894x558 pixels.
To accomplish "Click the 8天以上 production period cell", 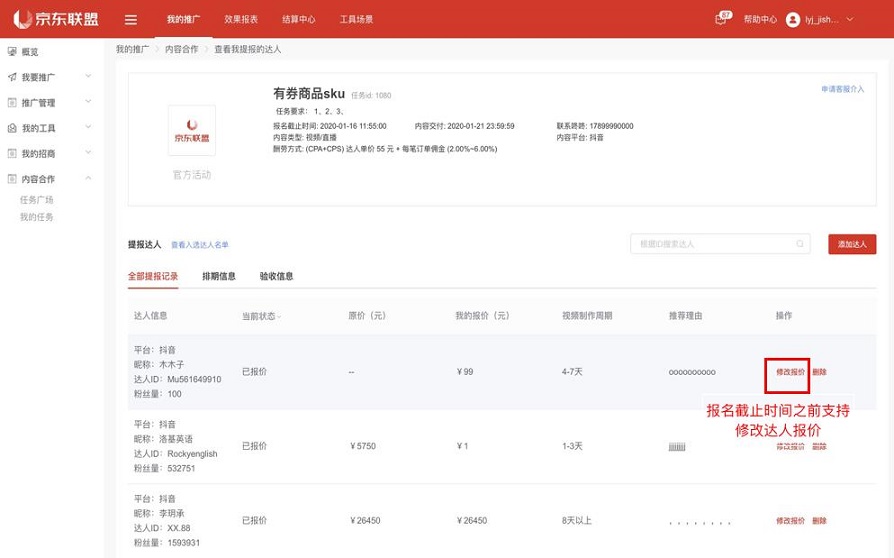I will (576, 521).
